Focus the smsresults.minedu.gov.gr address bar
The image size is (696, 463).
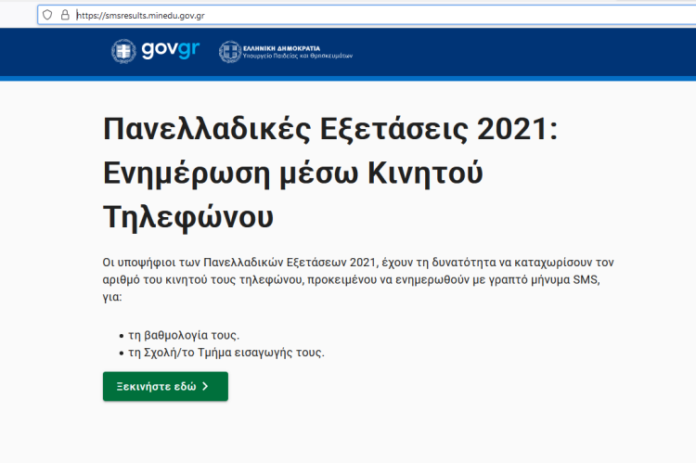pos(300,15)
